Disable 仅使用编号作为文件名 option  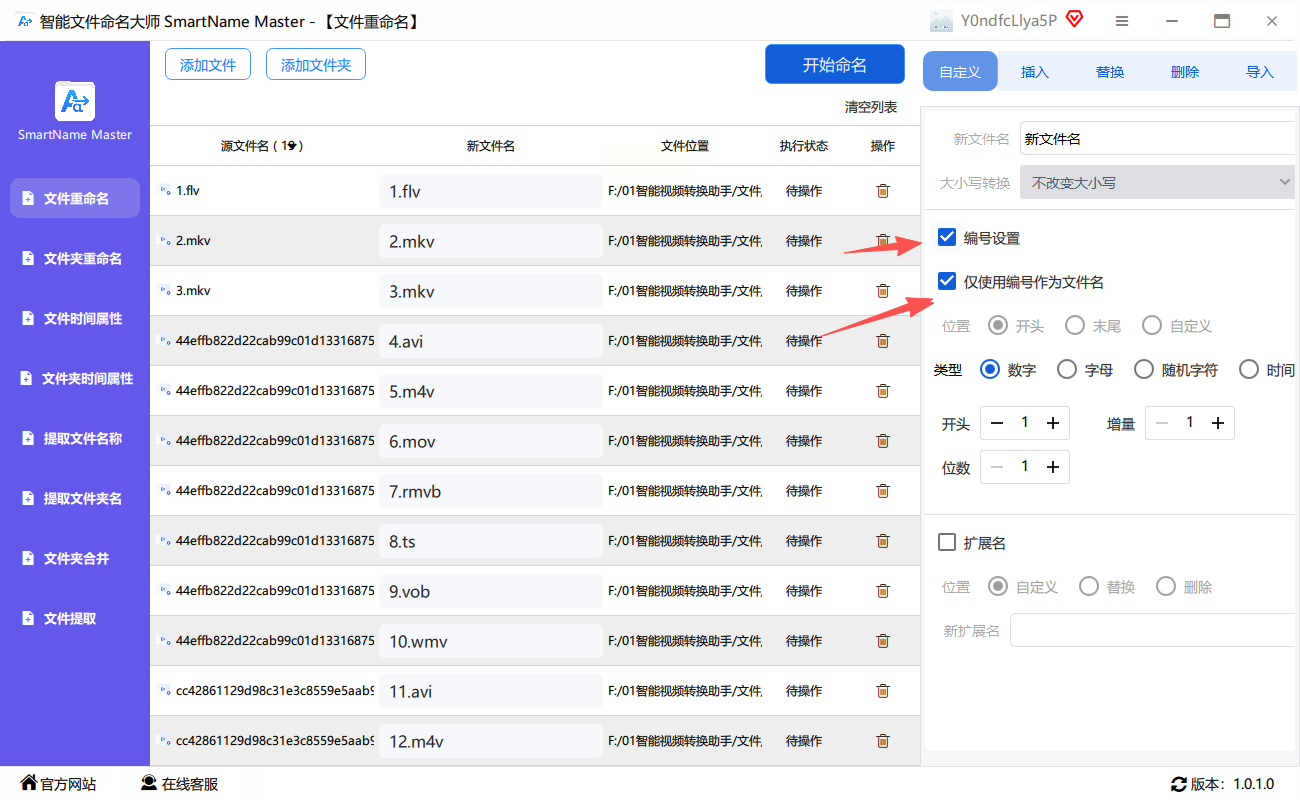[x=947, y=282]
